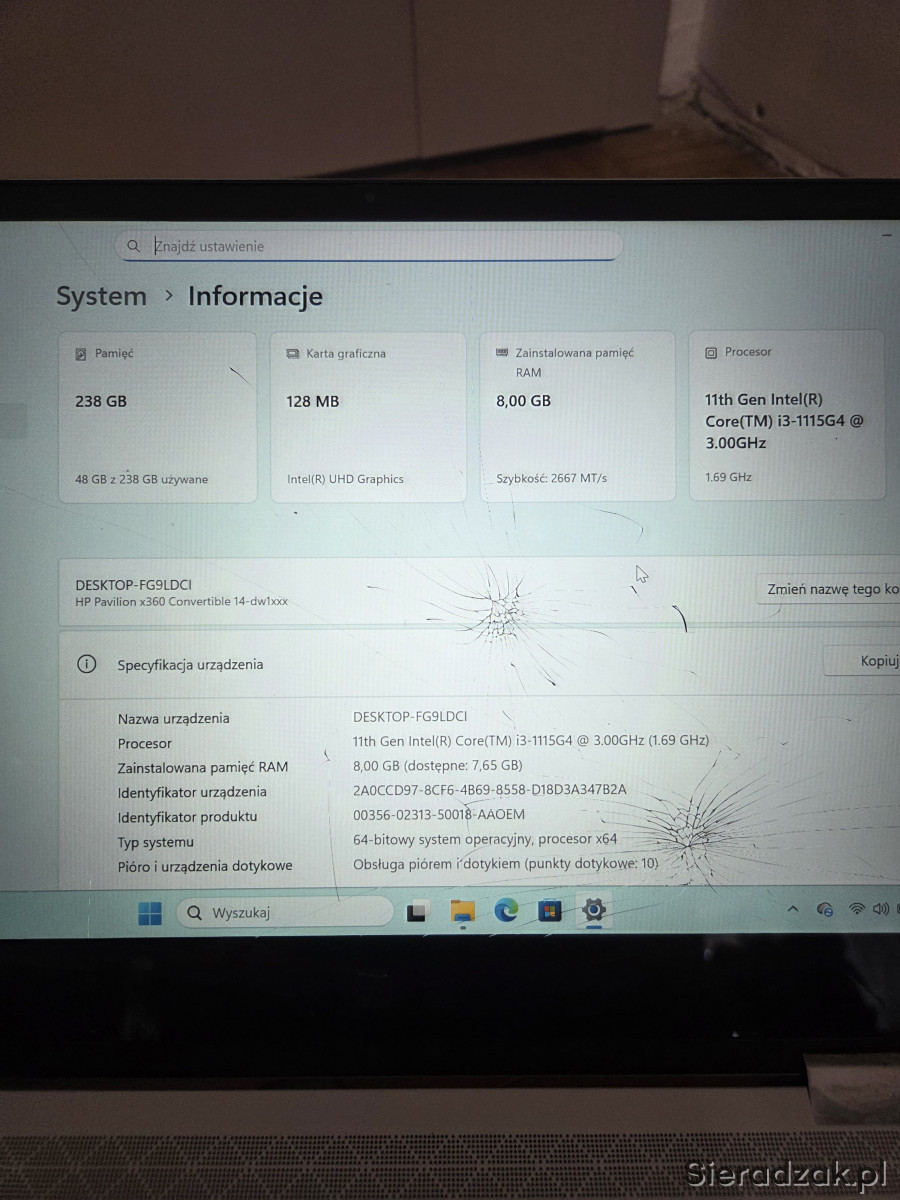Click the Settings gear taskbar icon
Screen dimensions: 900x1200
(594, 909)
